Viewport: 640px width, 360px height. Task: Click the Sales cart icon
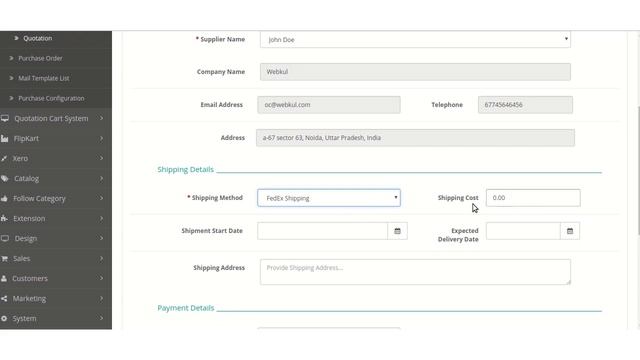point(4,258)
